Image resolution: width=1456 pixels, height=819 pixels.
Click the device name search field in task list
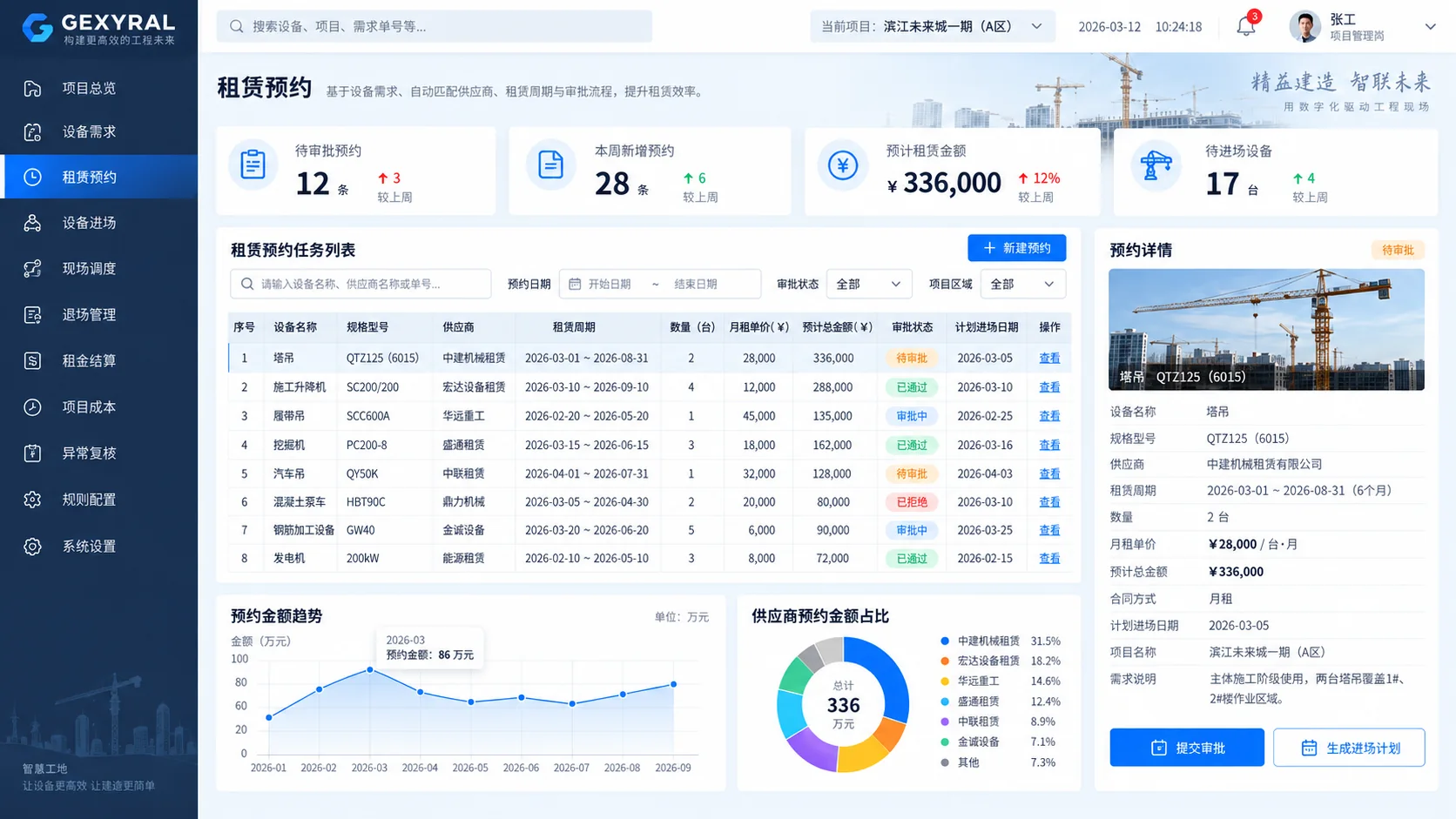pos(361,284)
